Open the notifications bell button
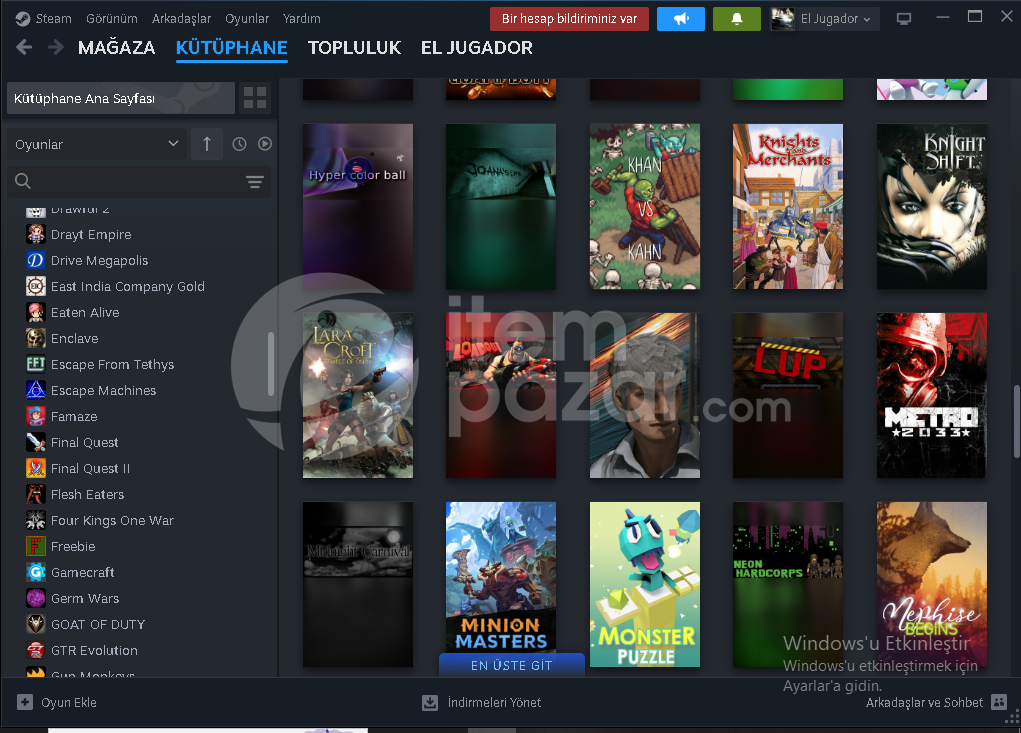The image size is (1021, 733). click(x=736, y=19)
